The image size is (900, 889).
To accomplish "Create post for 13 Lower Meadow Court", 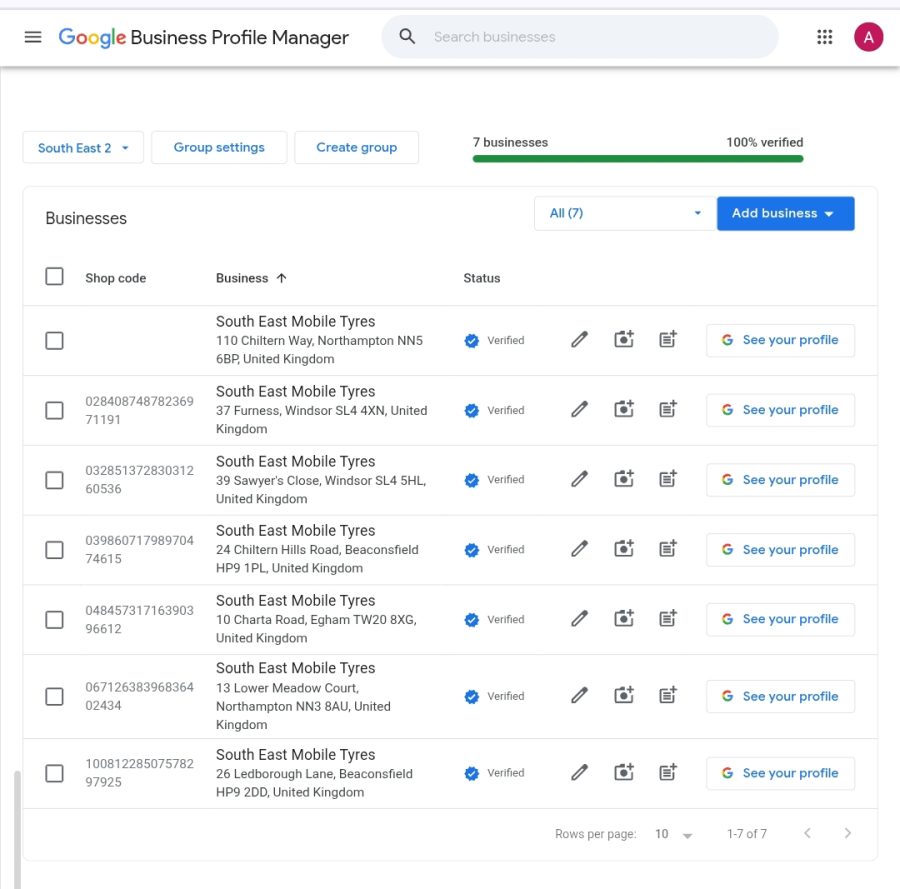I will pos(668,696).
